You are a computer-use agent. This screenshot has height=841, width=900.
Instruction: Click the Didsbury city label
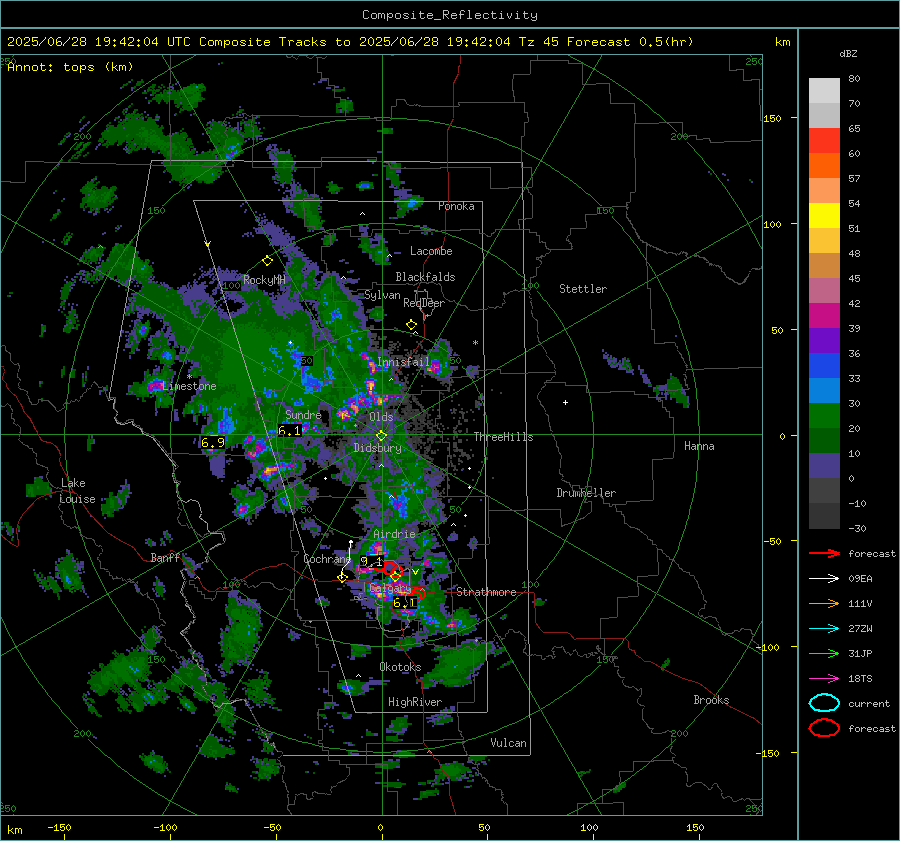pyautogui.click(x=377, y=448)
